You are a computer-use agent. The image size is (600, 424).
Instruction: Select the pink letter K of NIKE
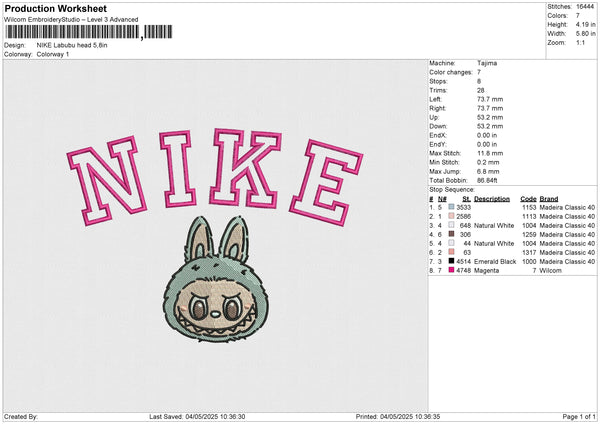245,168
